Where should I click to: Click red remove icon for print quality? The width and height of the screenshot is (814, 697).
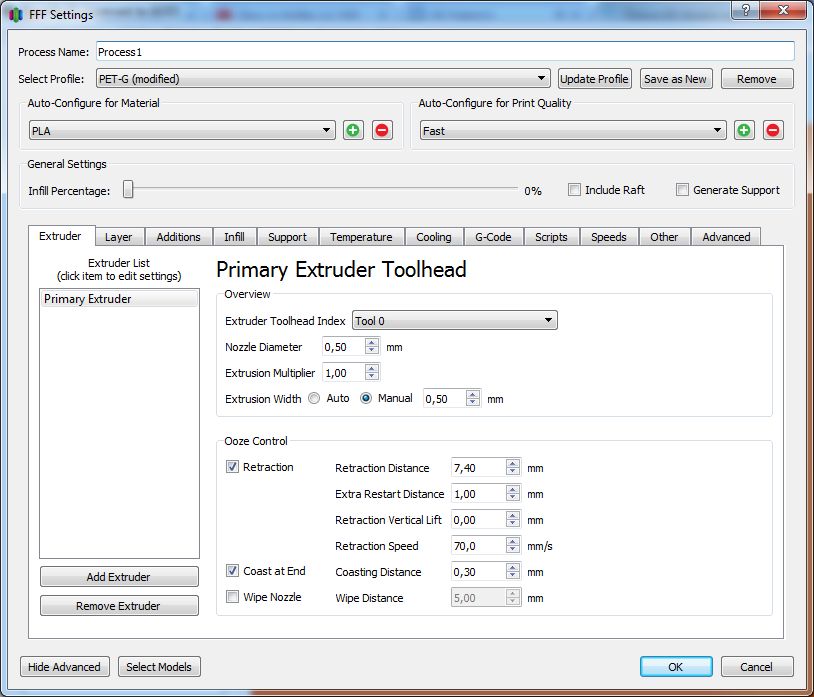coord(773,130)
